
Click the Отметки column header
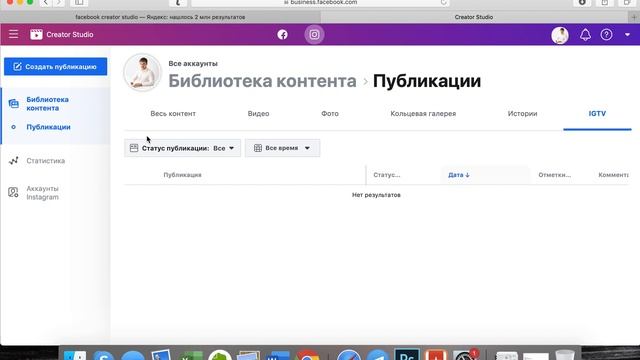coord(554,175)
